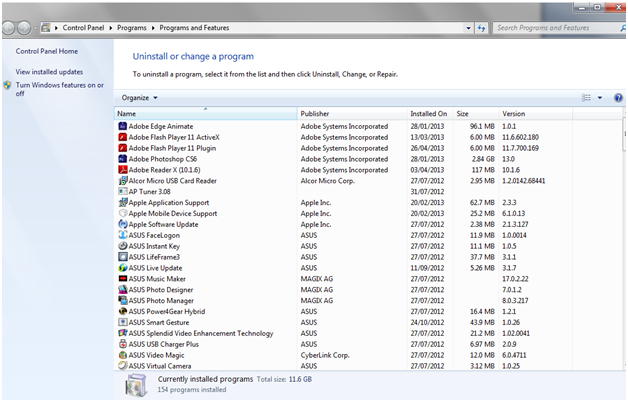The image size is (628, 402).
Task: Click the Adobe Reader X icon
Action: coord(123,170)
